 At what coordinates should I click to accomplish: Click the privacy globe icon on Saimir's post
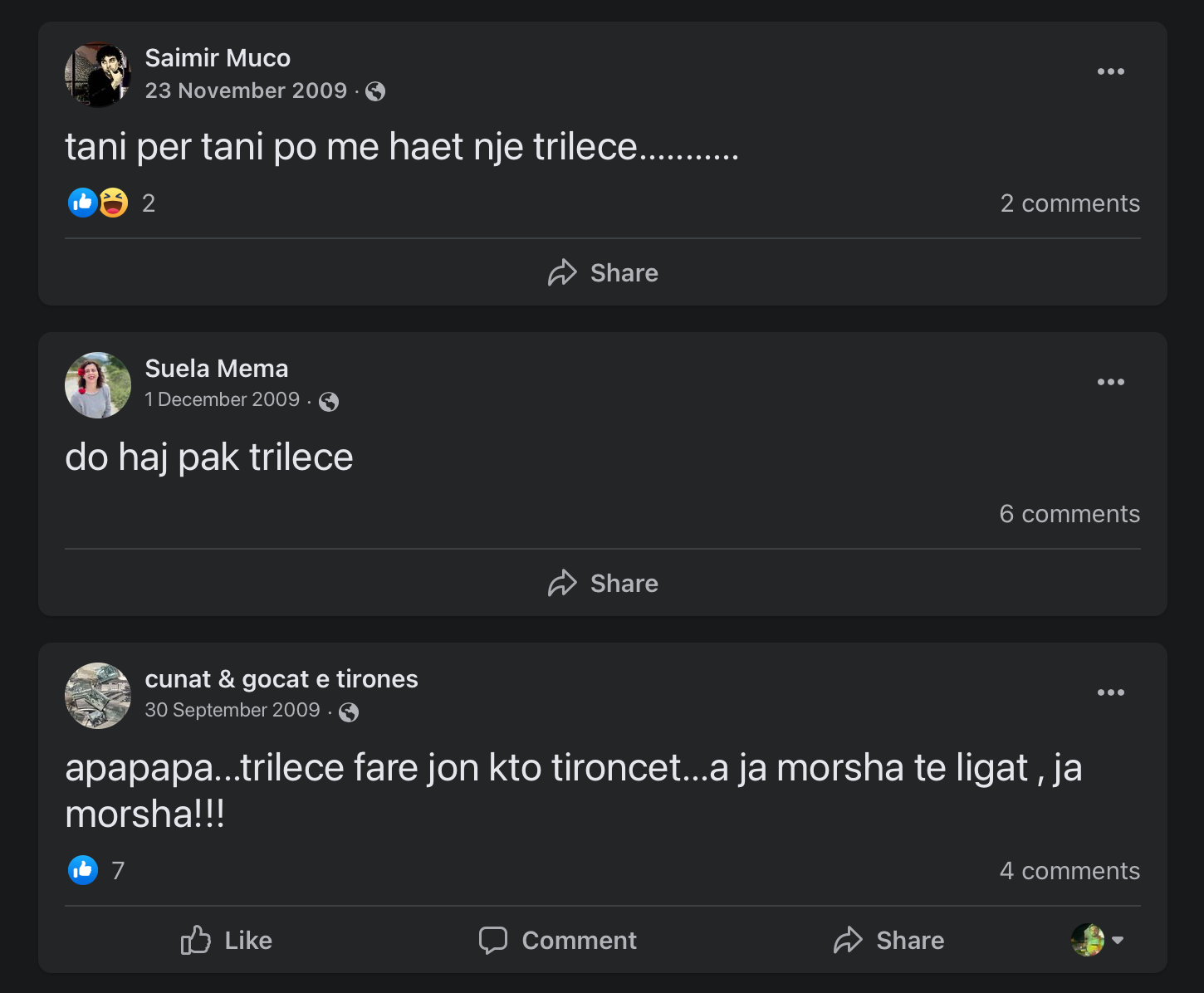(x=376, y=91)
